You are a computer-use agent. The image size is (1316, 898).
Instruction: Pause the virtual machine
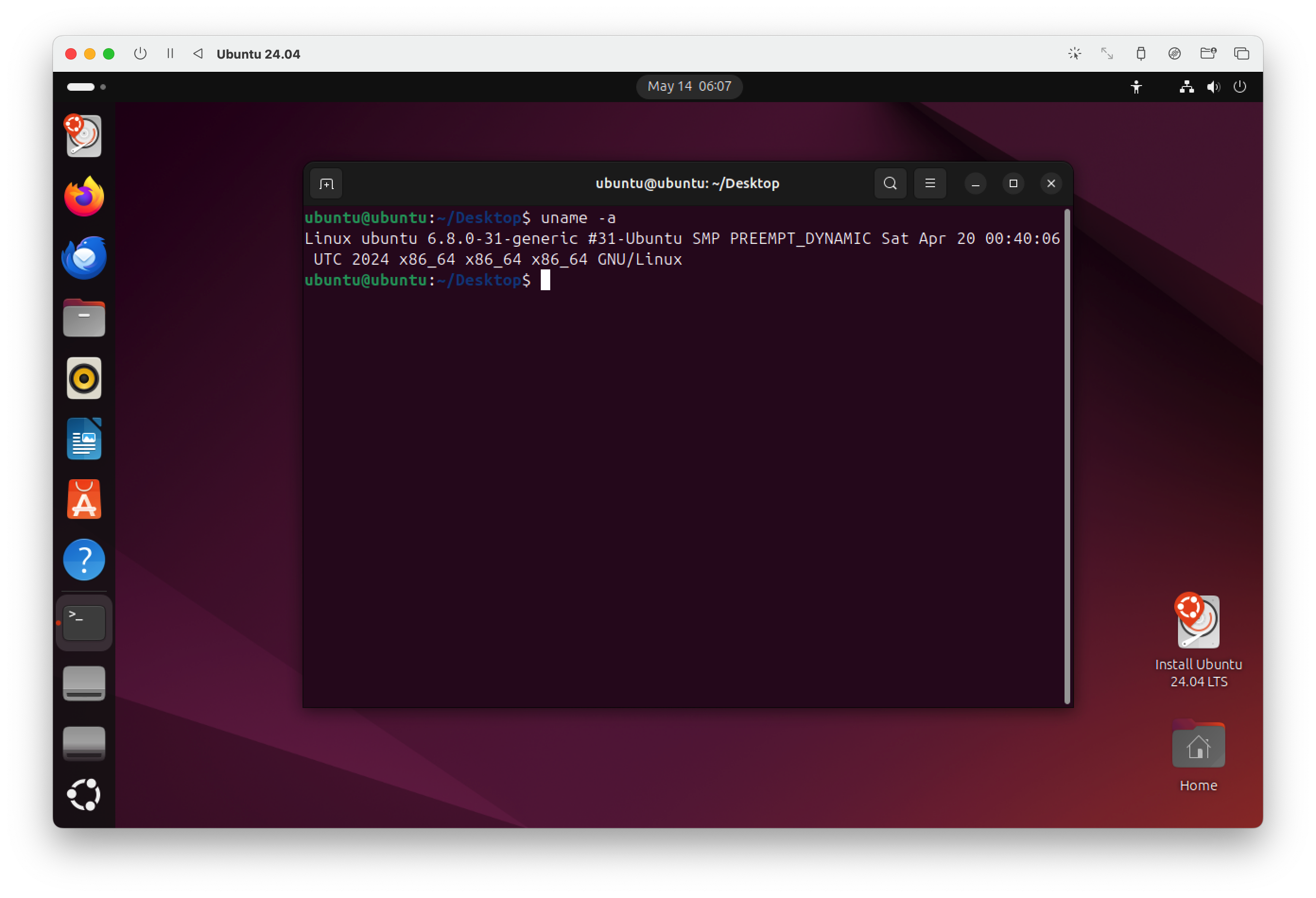[170, 54]
